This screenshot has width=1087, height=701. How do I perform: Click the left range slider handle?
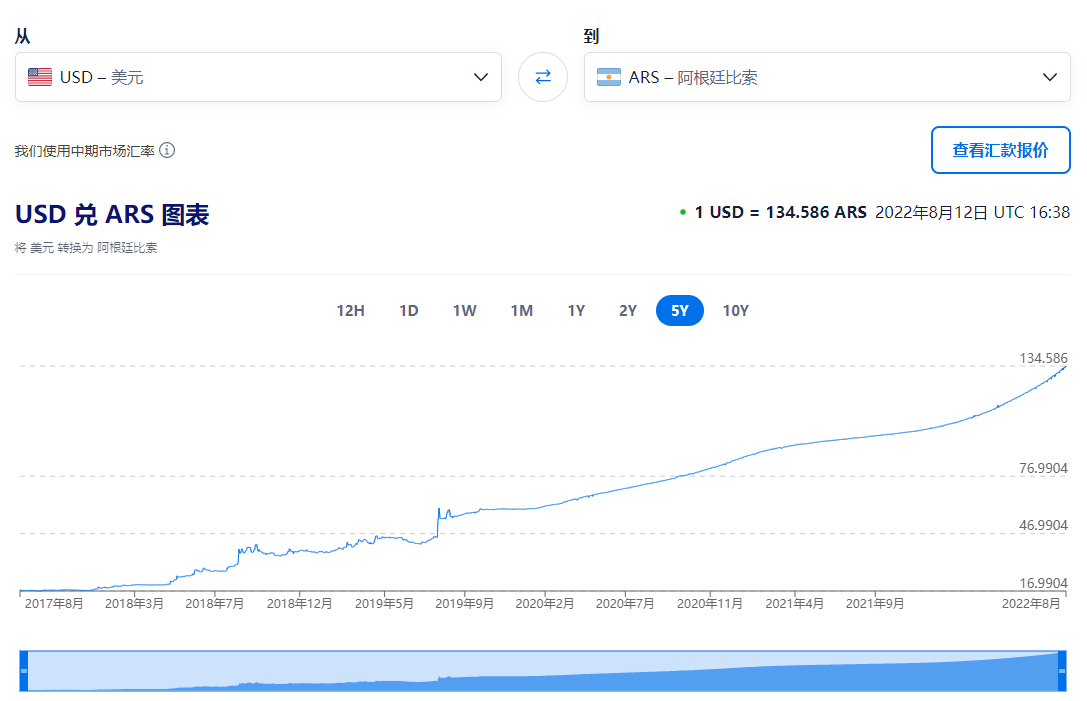click(x=24, y=671)
